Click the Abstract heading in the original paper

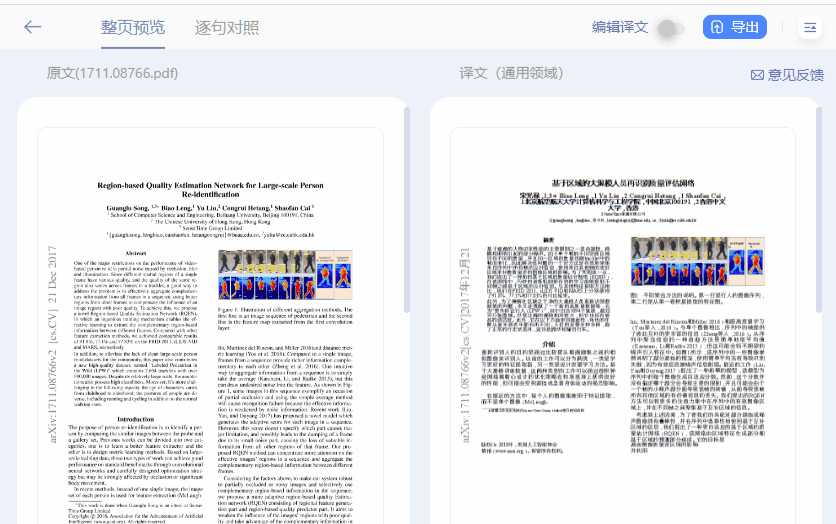pos(135,253)
